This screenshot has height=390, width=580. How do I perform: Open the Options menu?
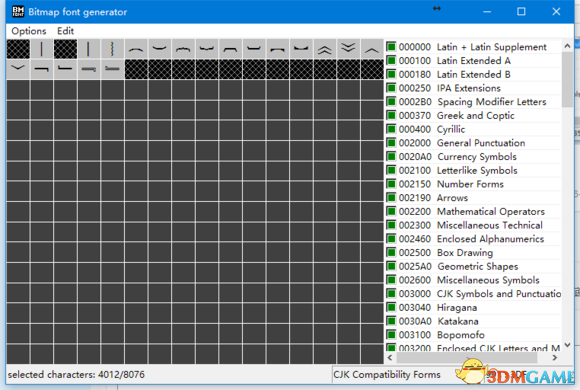[x=29, y=31]
